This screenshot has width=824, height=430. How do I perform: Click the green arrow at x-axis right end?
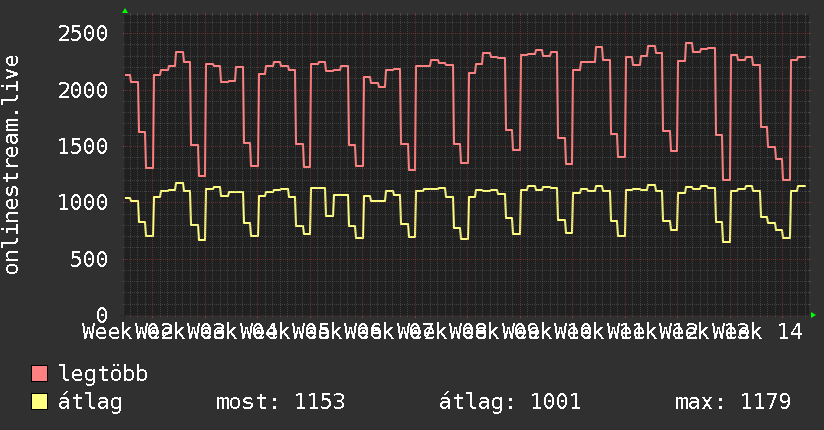pyautogui.click(x=813, y=315)
